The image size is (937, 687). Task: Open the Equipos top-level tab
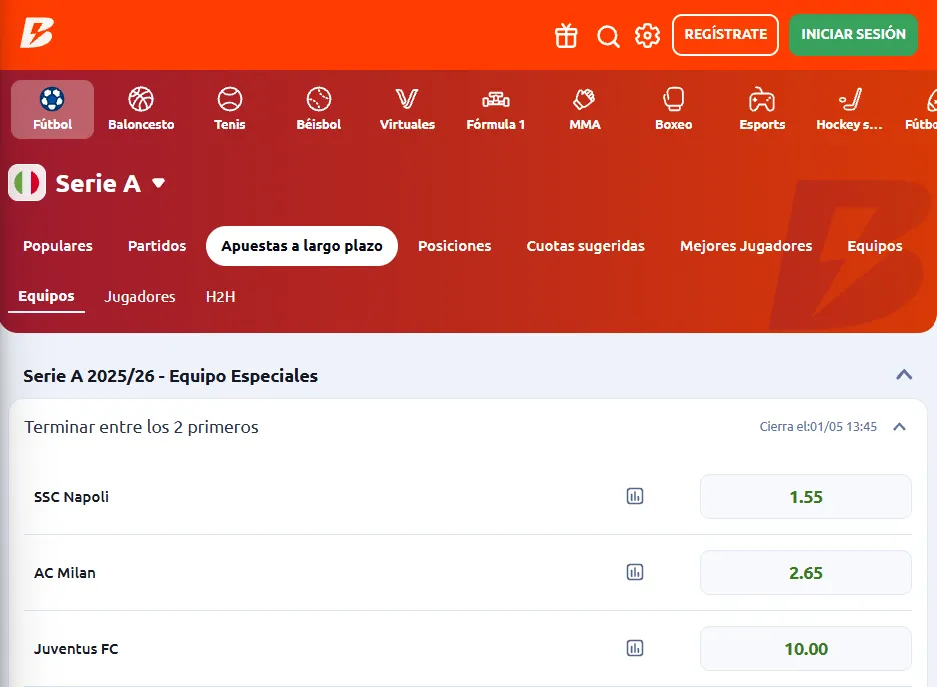(x=875, y=246)
